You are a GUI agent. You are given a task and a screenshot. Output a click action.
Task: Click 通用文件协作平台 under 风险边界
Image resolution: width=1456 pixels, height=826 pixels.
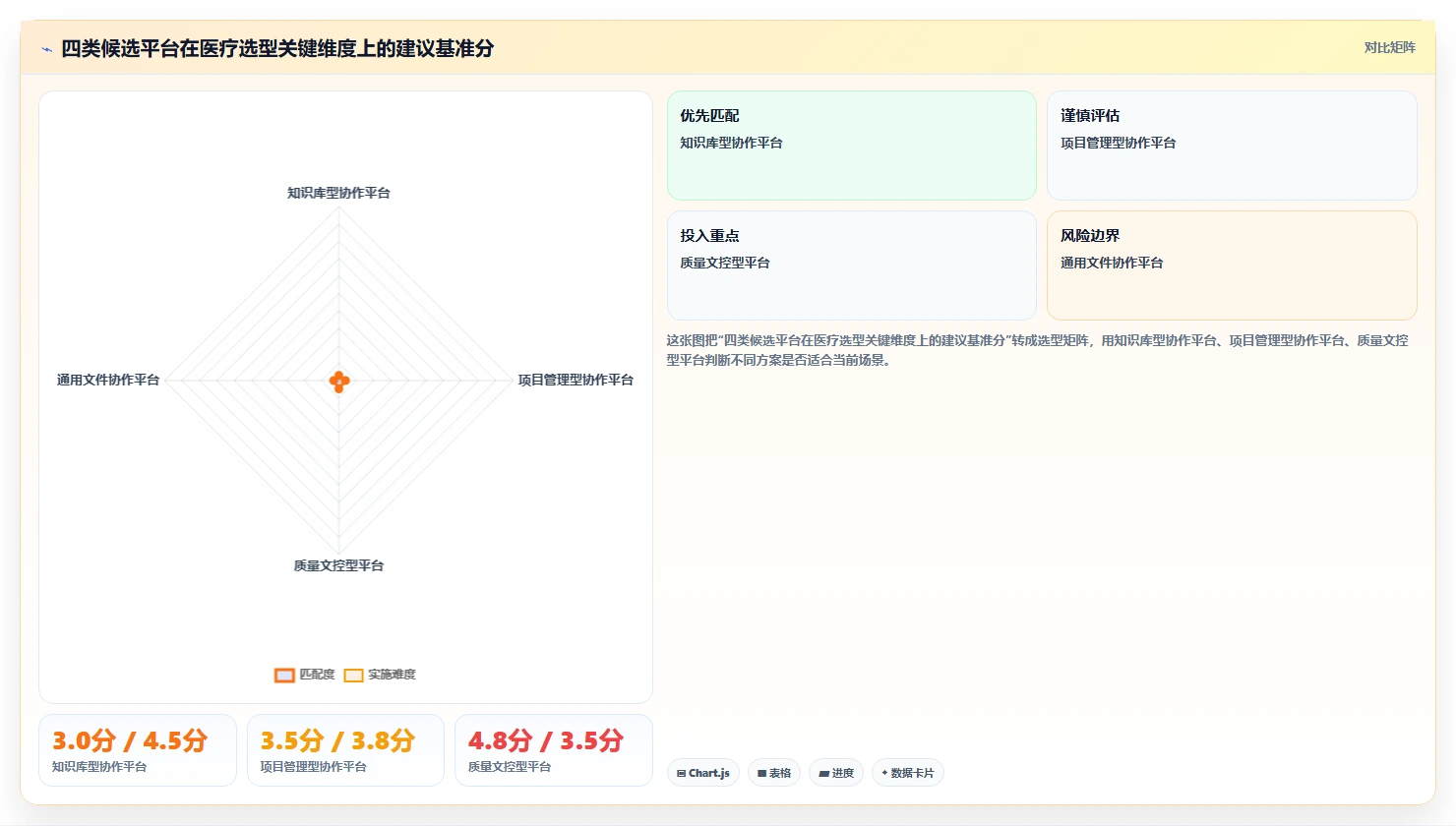[1112, 263]
